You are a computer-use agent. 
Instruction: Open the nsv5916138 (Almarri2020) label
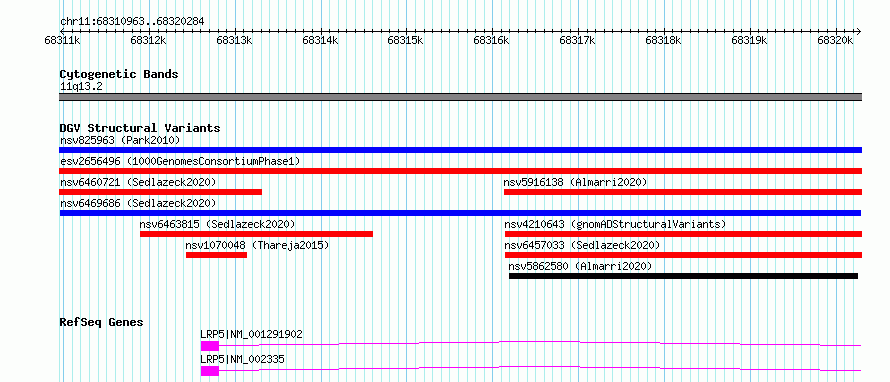tap(575, 182)
